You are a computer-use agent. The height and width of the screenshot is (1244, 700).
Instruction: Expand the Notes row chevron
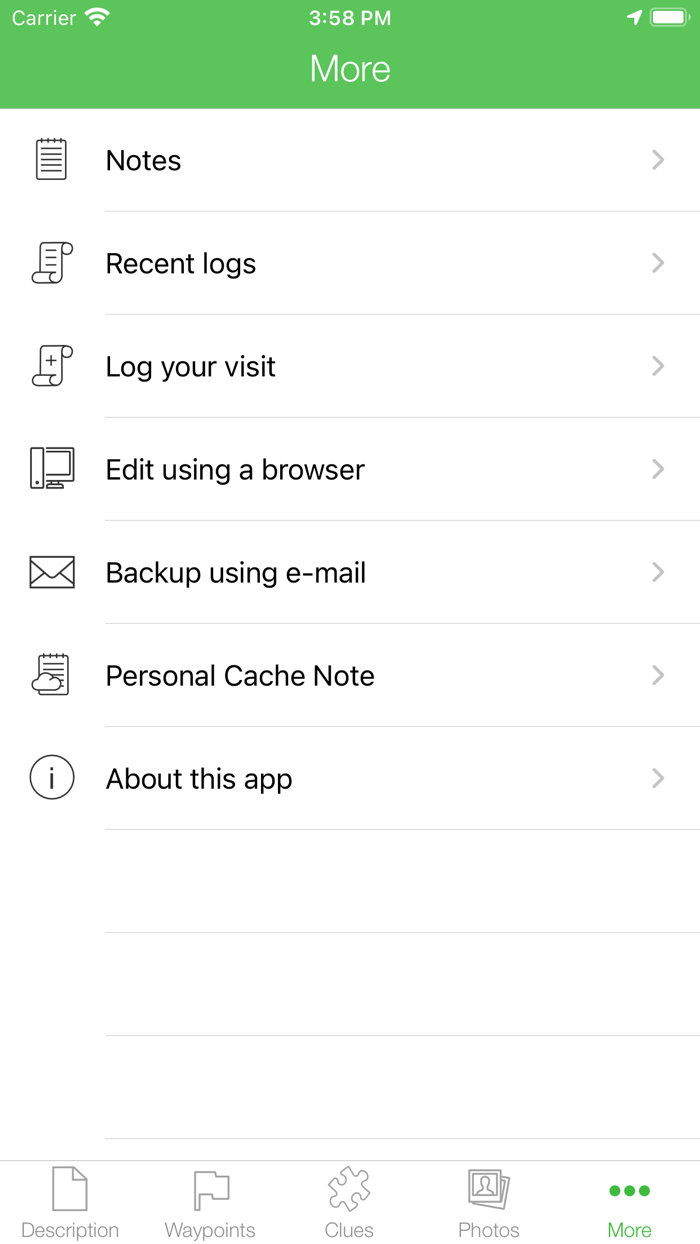coord(658,160)
